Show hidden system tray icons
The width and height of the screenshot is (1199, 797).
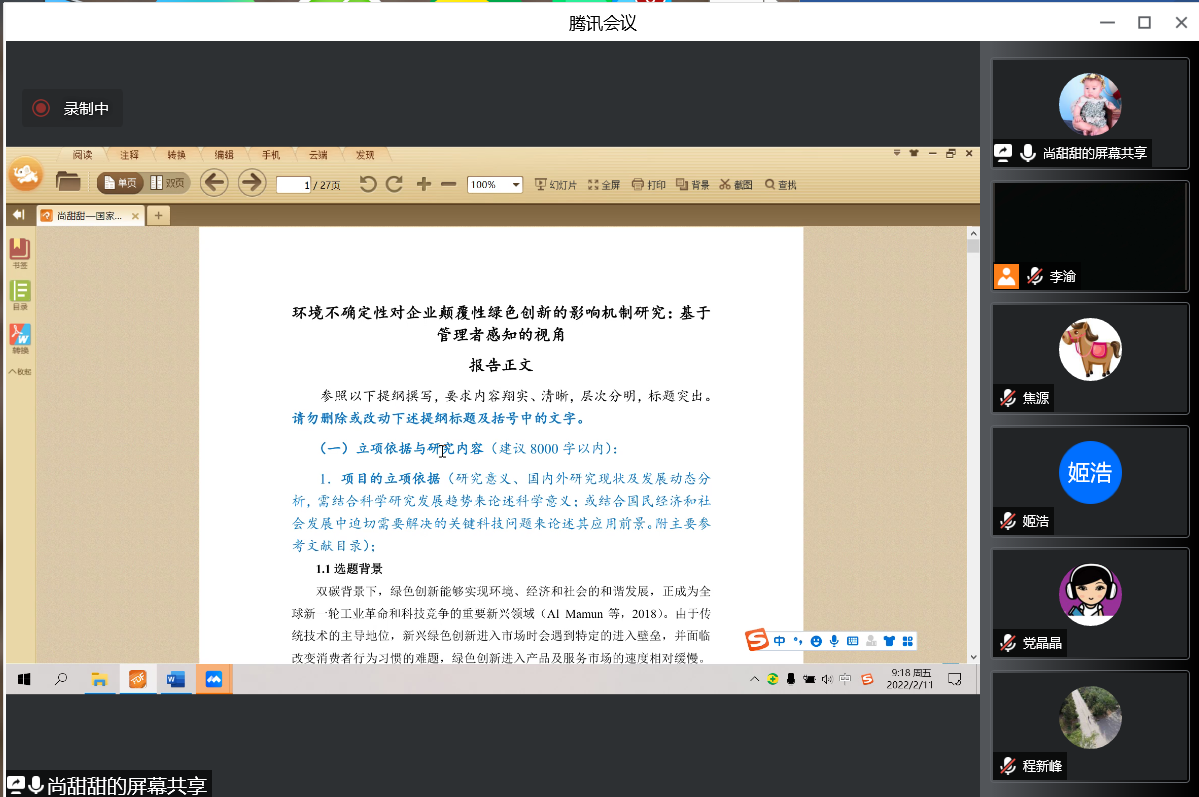click(755, 680)
